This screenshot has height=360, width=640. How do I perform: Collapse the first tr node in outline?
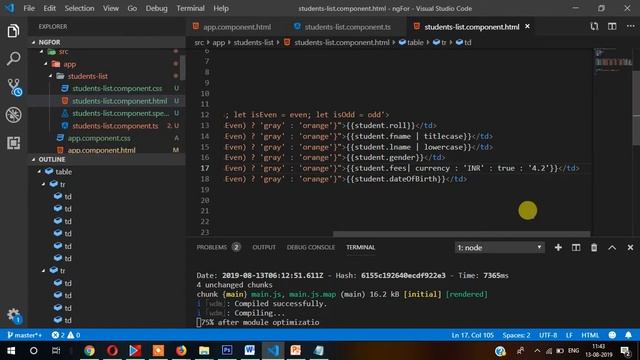pyautogui.click(x=44, y=184)
